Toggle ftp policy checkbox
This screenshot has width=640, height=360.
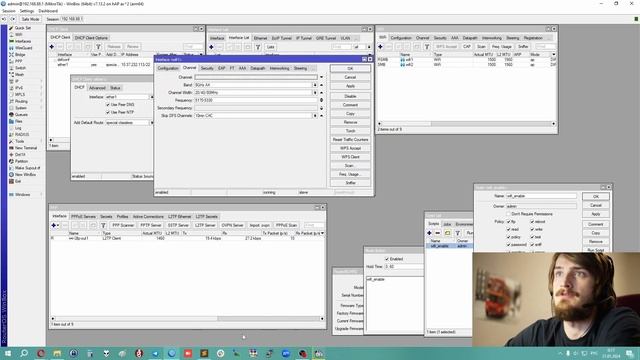click(x=509, y=222)
